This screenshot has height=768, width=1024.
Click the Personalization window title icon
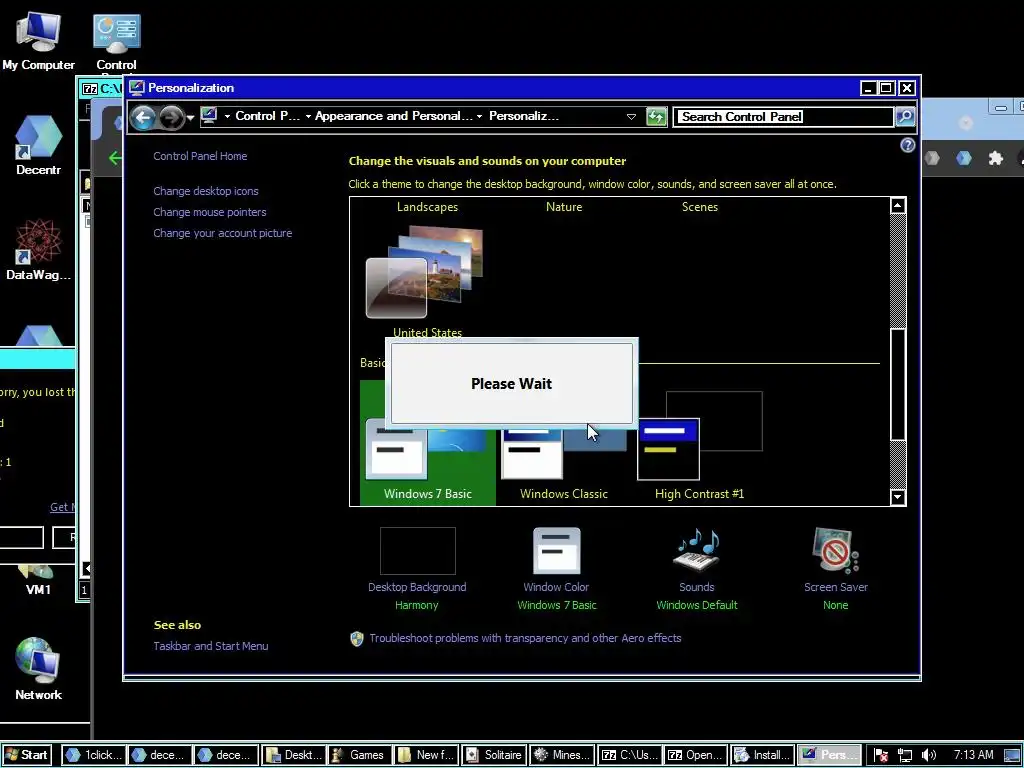(x=136, y=88)
